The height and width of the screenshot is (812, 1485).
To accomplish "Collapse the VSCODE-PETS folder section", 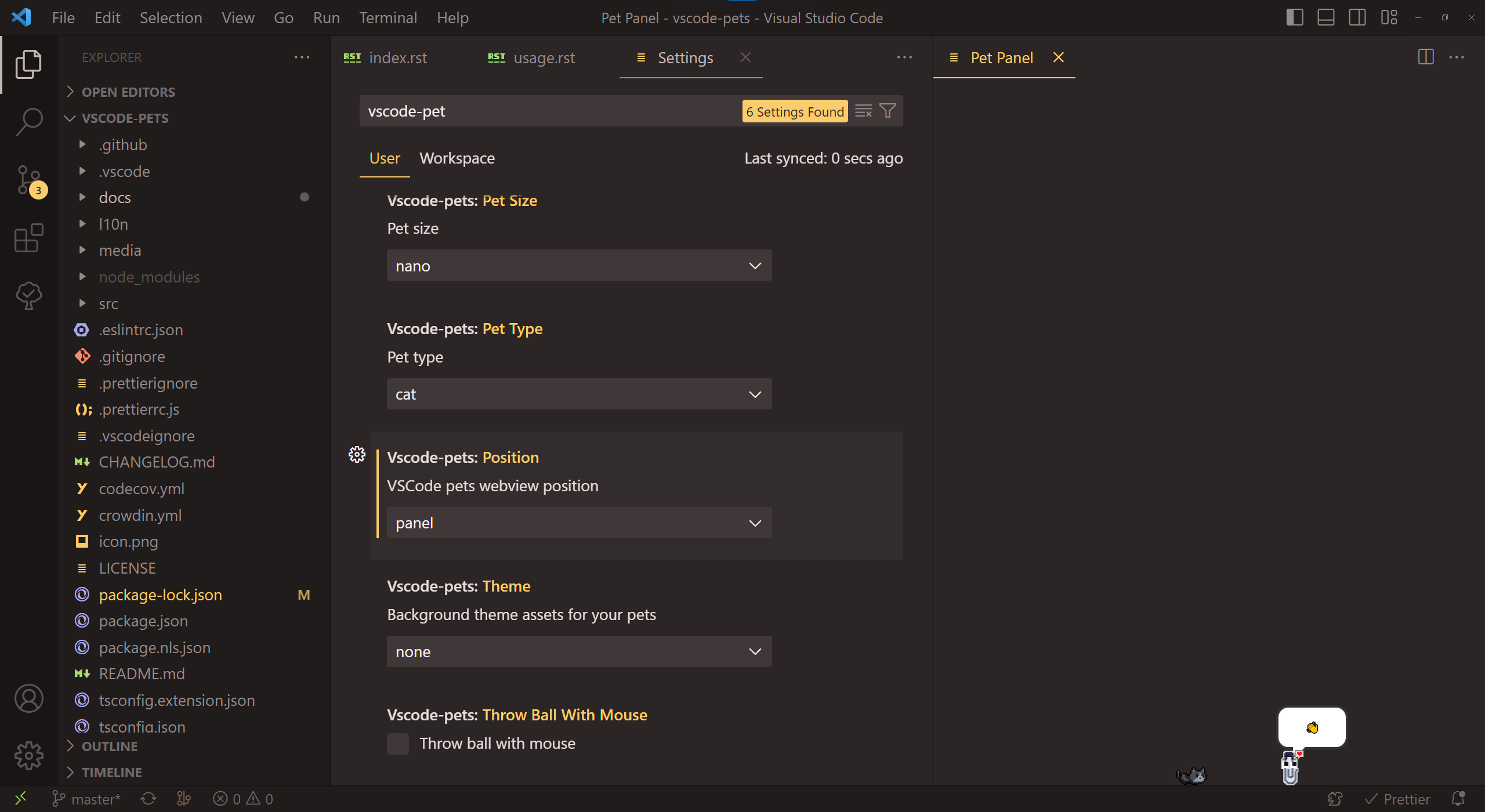I will (194, 118).
